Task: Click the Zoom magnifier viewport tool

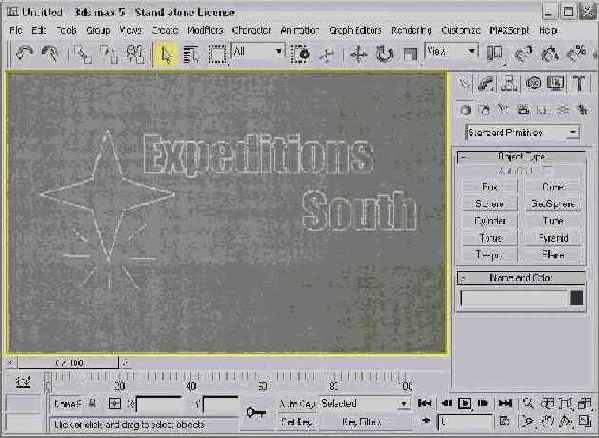Action: [529, 404]
